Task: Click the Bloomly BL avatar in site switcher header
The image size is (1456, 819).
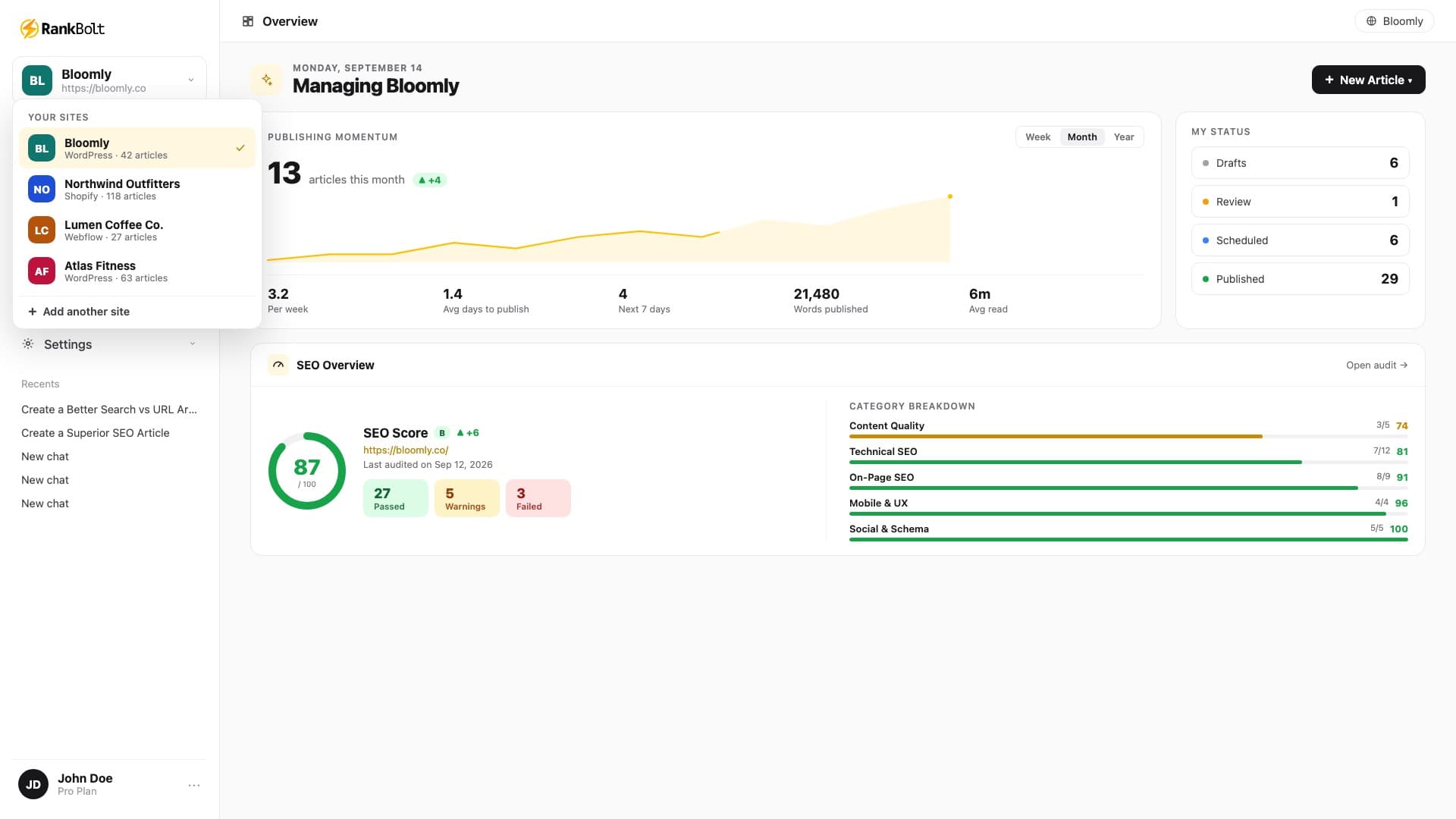Action: pos(36,80)
